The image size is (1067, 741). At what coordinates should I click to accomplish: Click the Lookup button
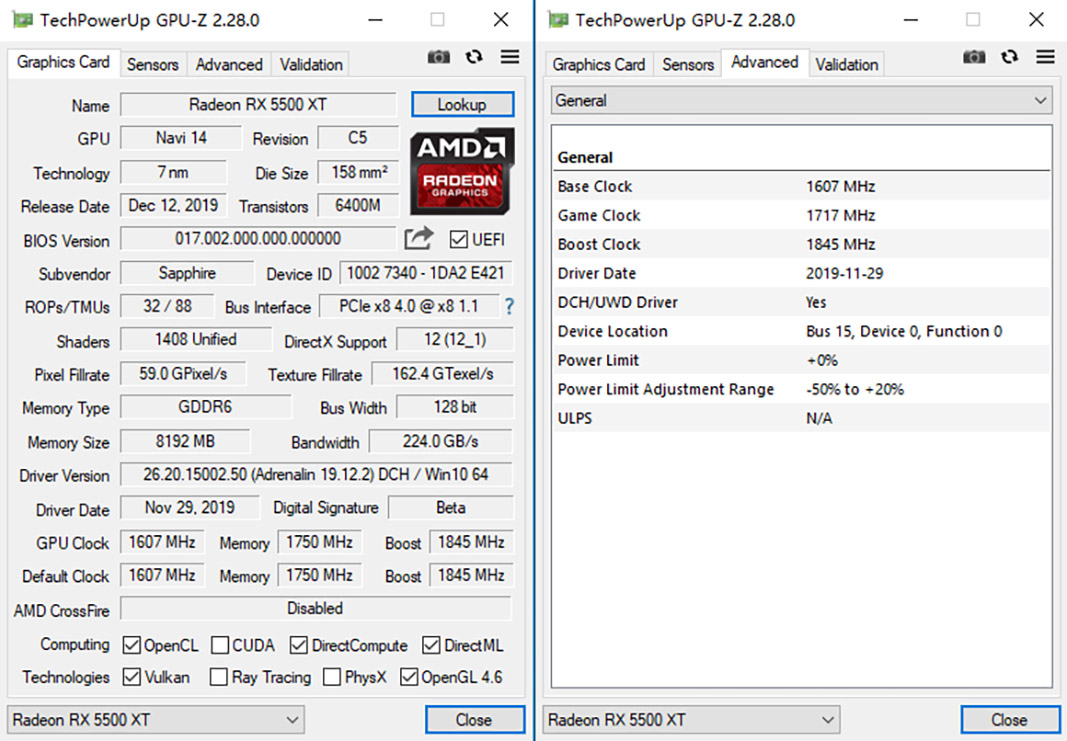(462, 105)
